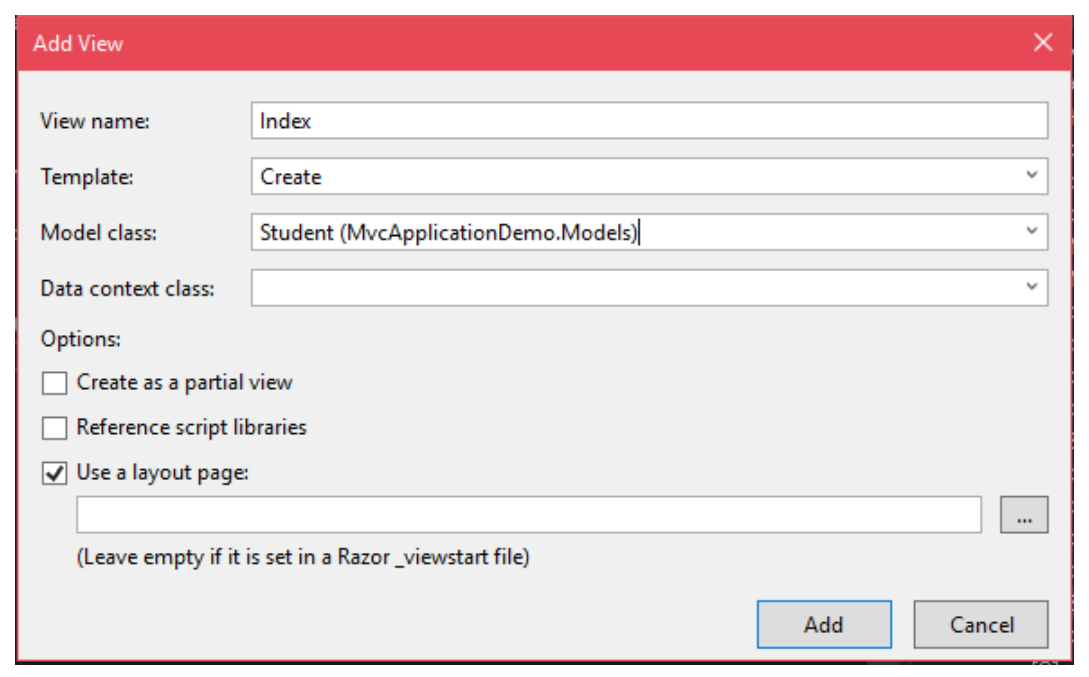Click the Add View title bar
The image size is (1089, 677).
[500, 43]
